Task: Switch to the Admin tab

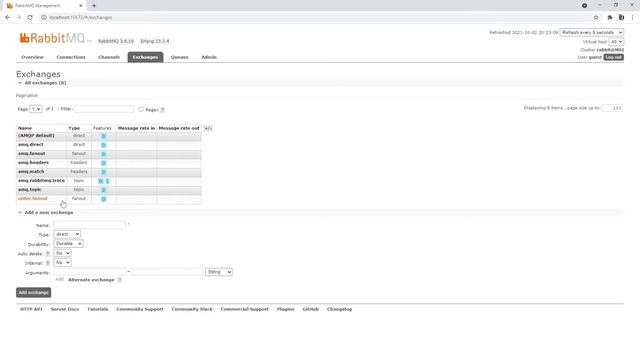Action: point(209,57)
